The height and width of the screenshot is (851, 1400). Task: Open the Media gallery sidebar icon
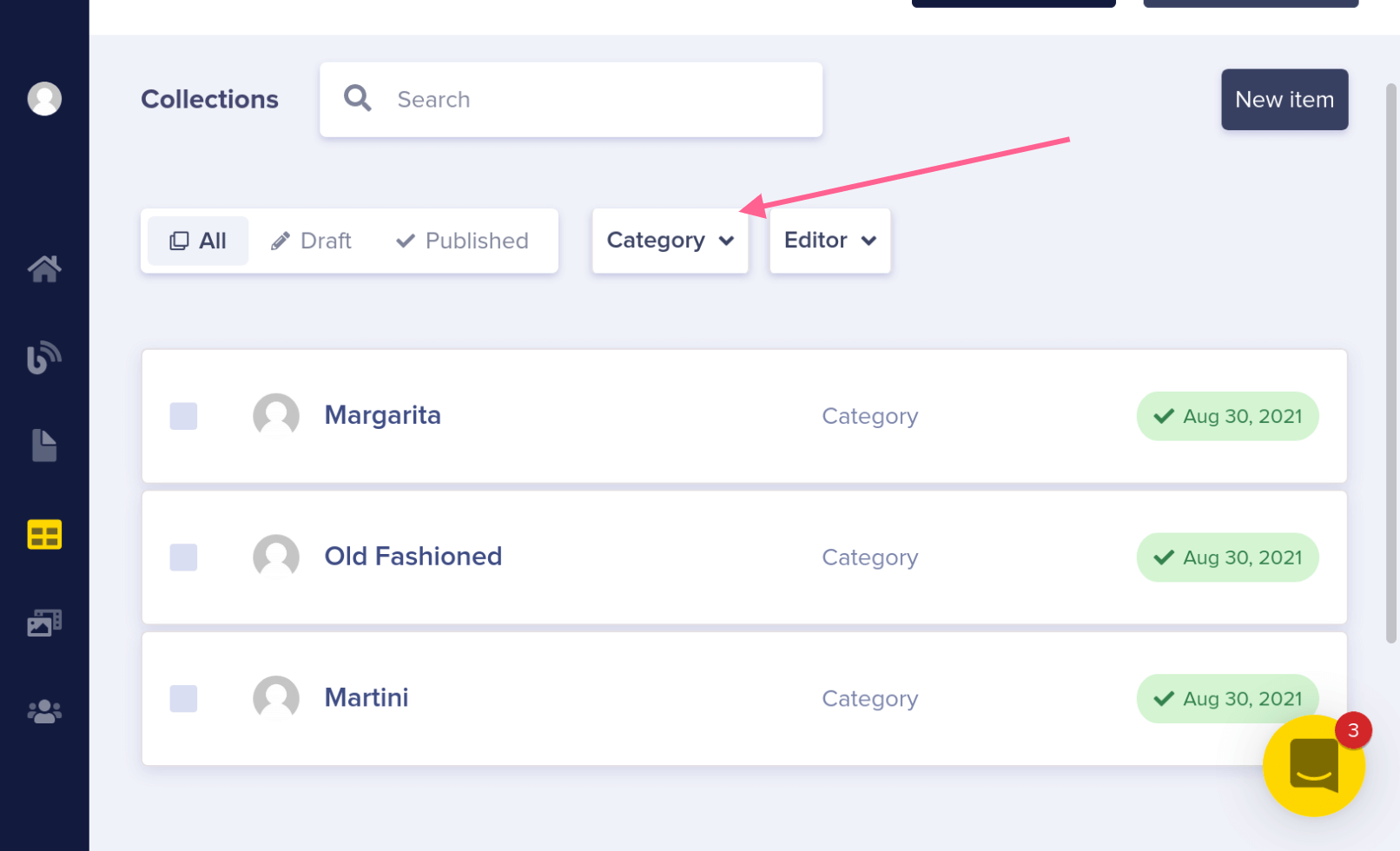coord(44,623)
